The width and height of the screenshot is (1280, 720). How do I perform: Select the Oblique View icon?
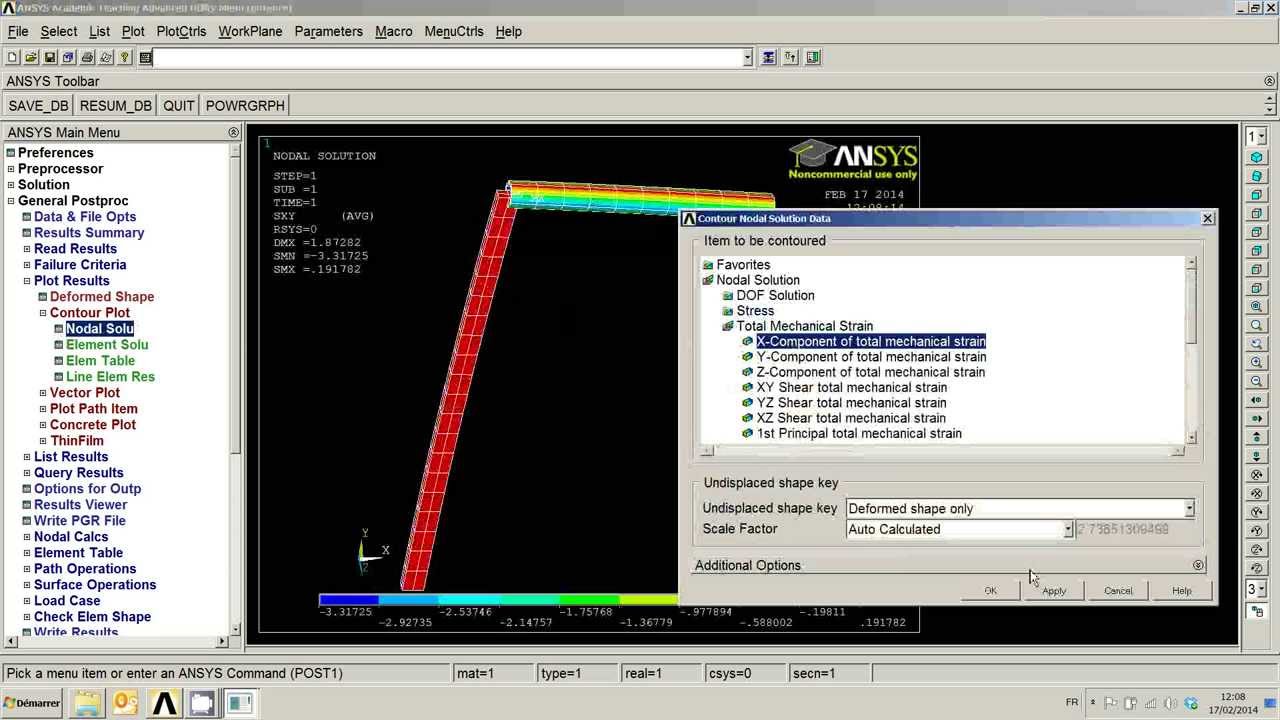pyautogui.click(x=1256, y=176)
